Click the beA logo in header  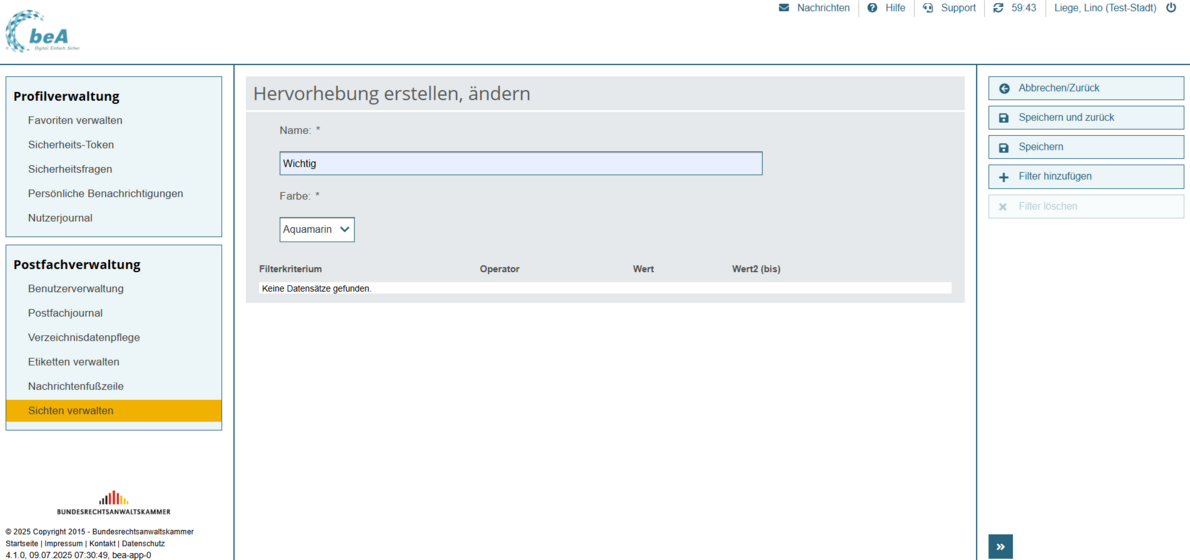42,32
